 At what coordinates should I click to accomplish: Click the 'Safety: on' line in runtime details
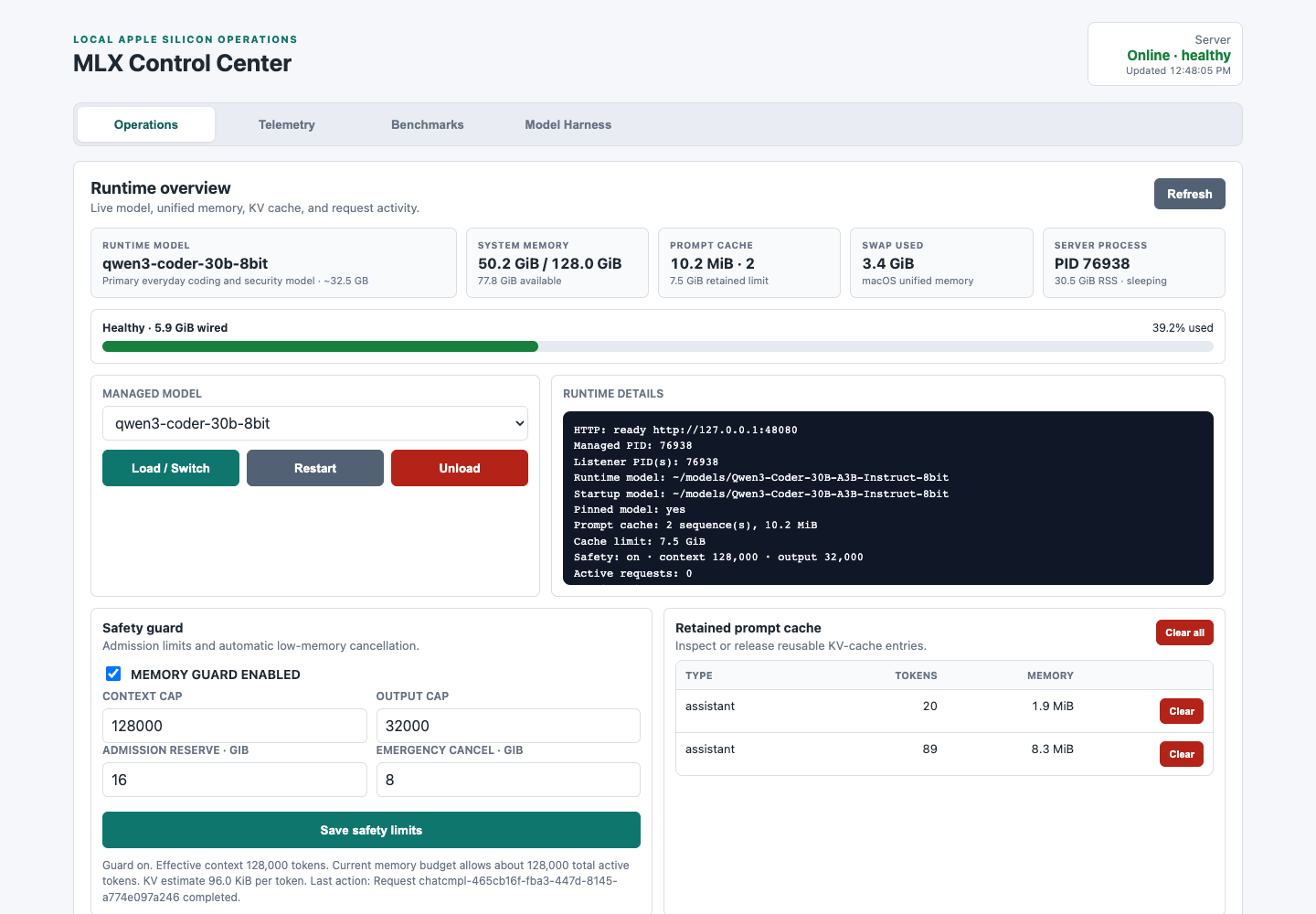[718, 557]
